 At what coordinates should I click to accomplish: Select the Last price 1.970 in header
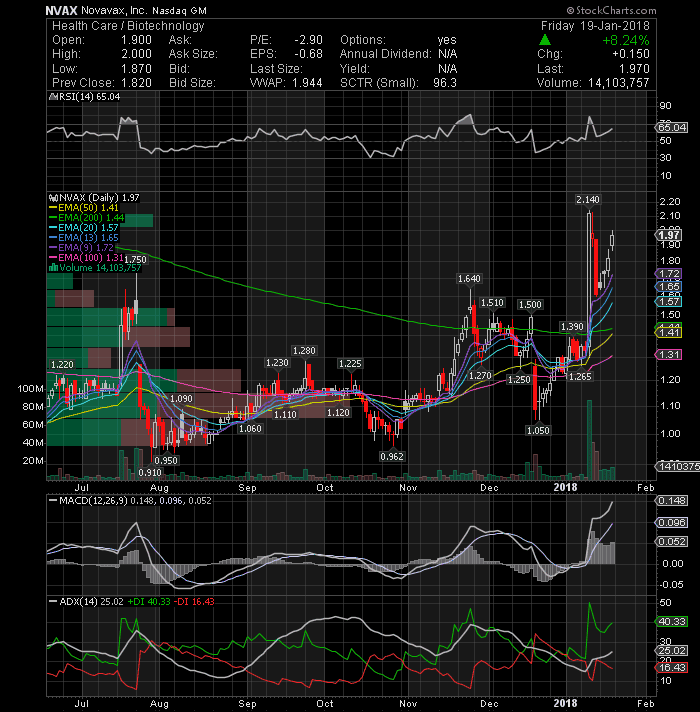tap(634, 69)
